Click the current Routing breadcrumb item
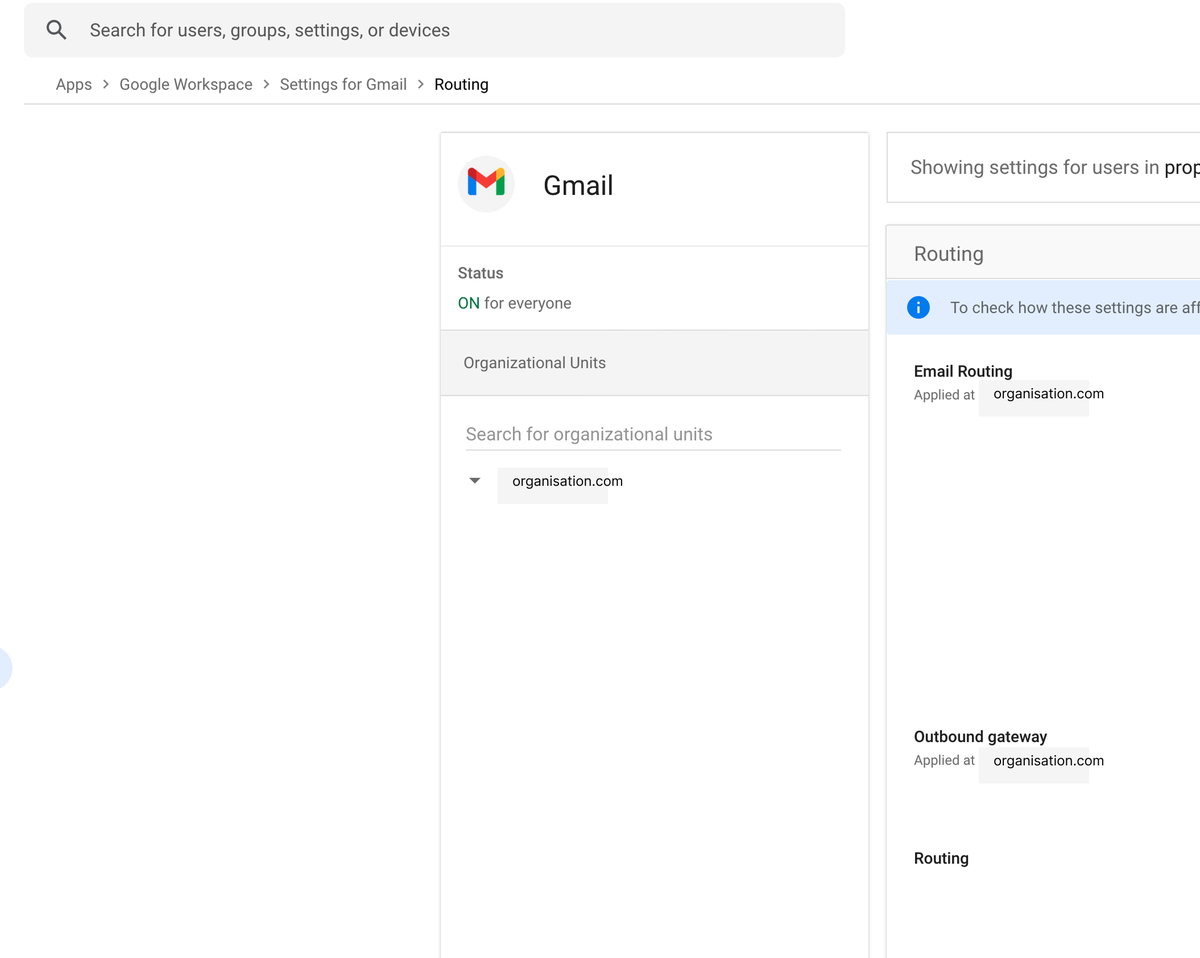Screen dimensions: 1200x958 [461, 84]
